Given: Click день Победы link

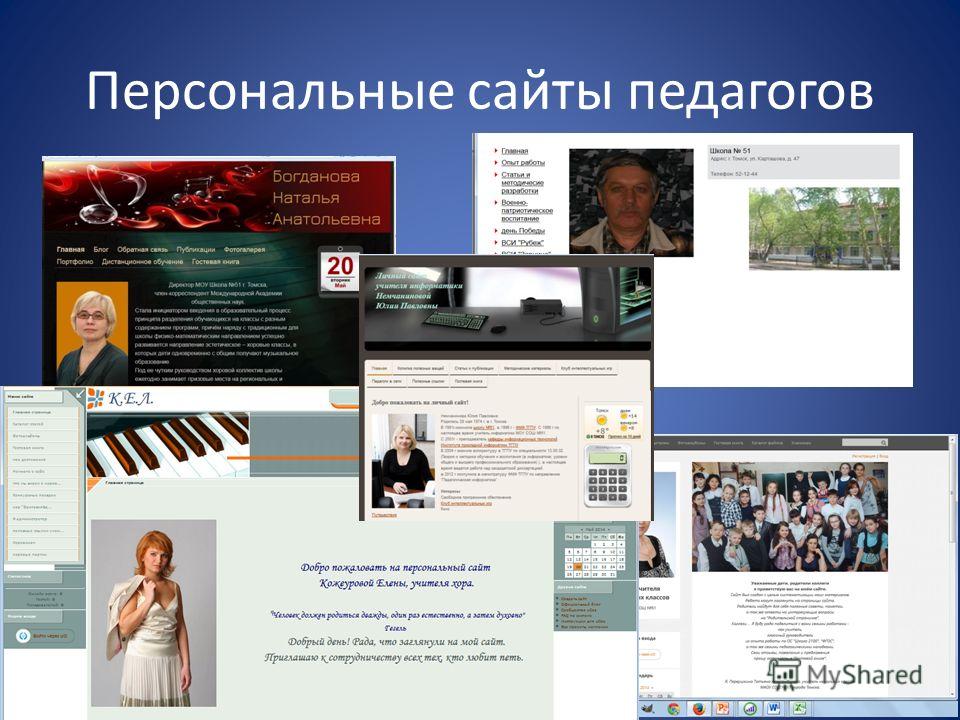Looking at the screenshot, I should [523, 231].
